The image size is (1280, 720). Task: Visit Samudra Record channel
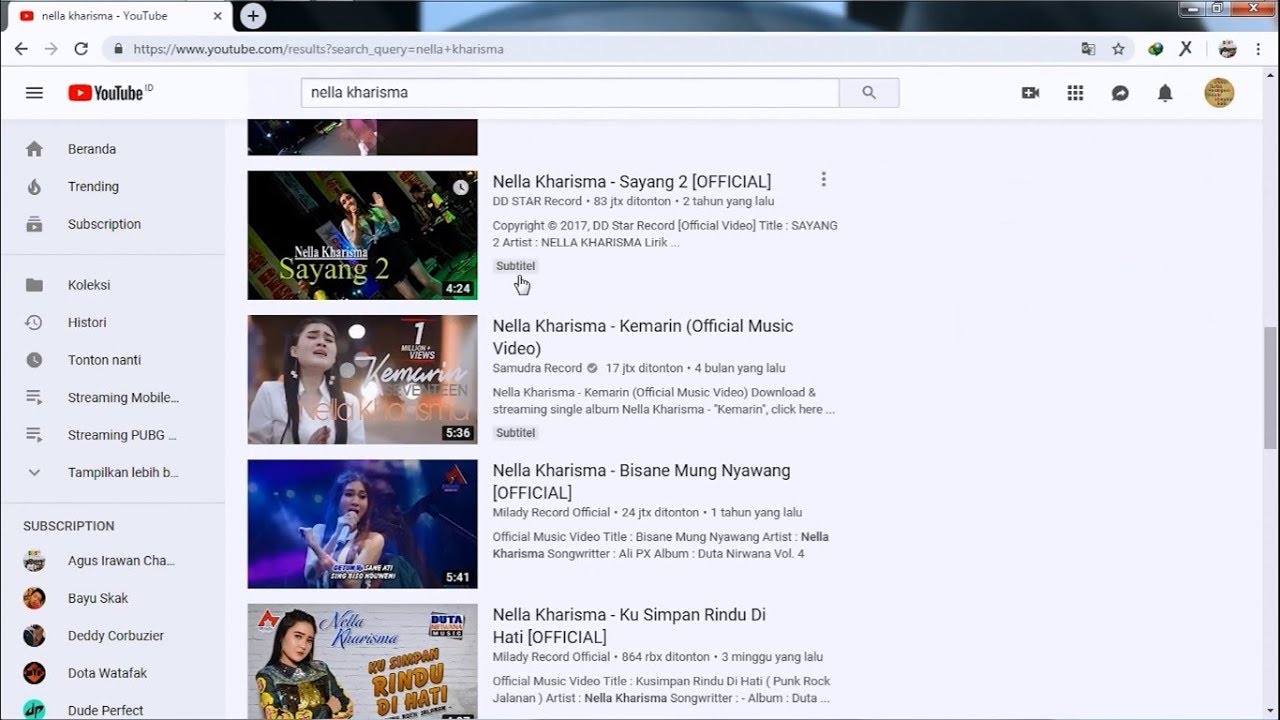coord(537,368)
